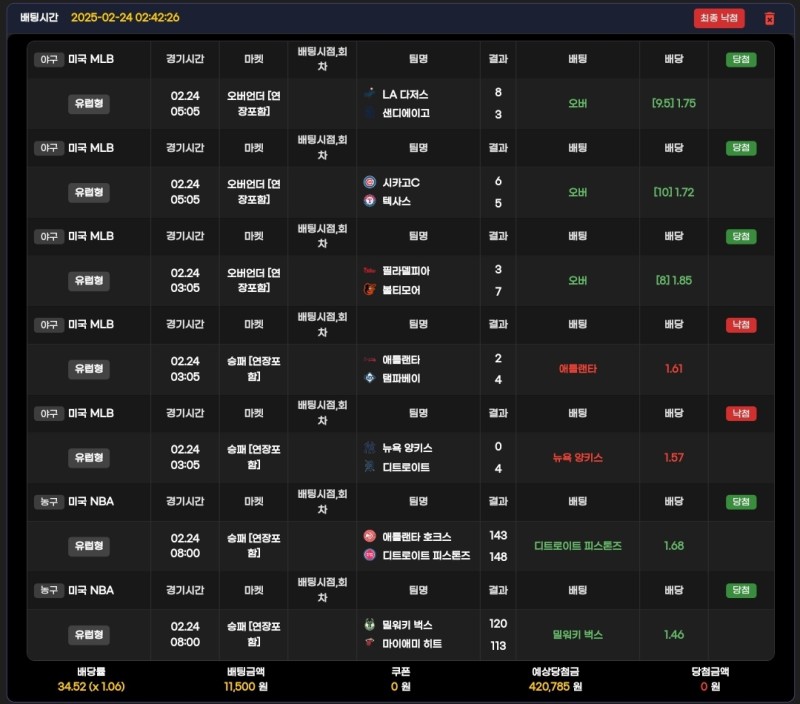Click the 마이애미 히트 team logo

pos(370,644)
